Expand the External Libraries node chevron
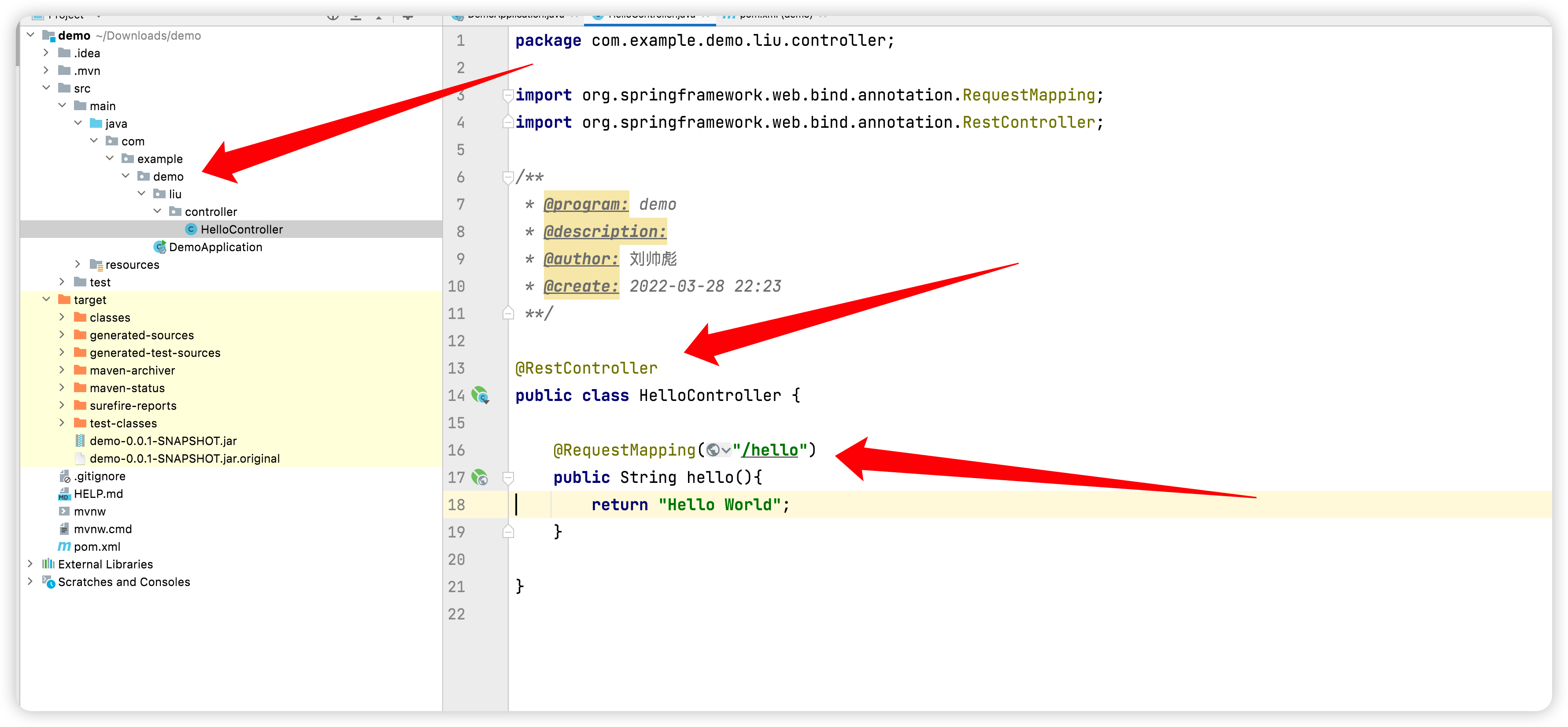The image size is (1568, 727). click(x=30, y=564)
